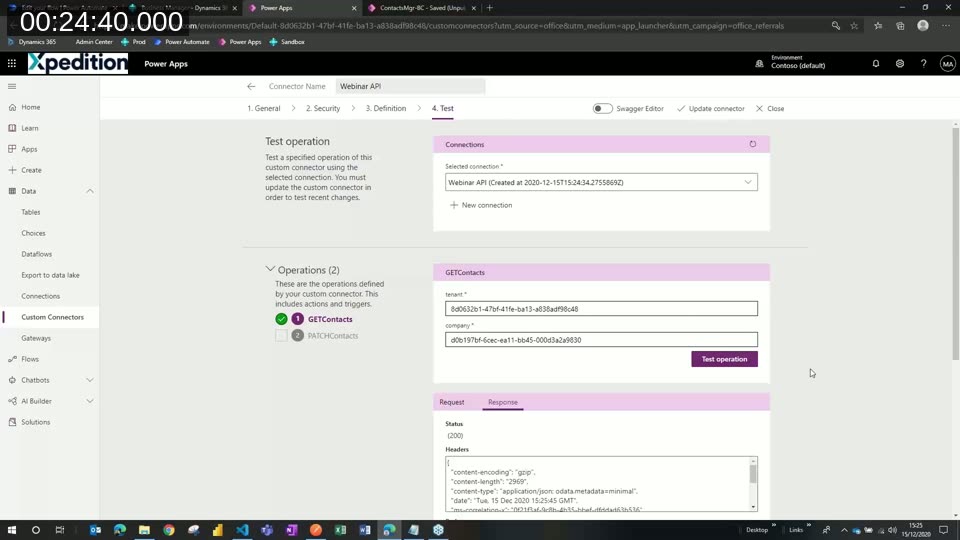Add a New connection
The image size is (960, 540).
[x=481, y=205]
